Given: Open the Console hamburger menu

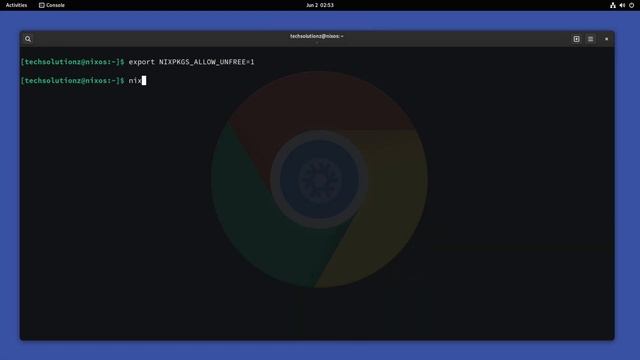Looking at the screenshot, I should (591, 39).
